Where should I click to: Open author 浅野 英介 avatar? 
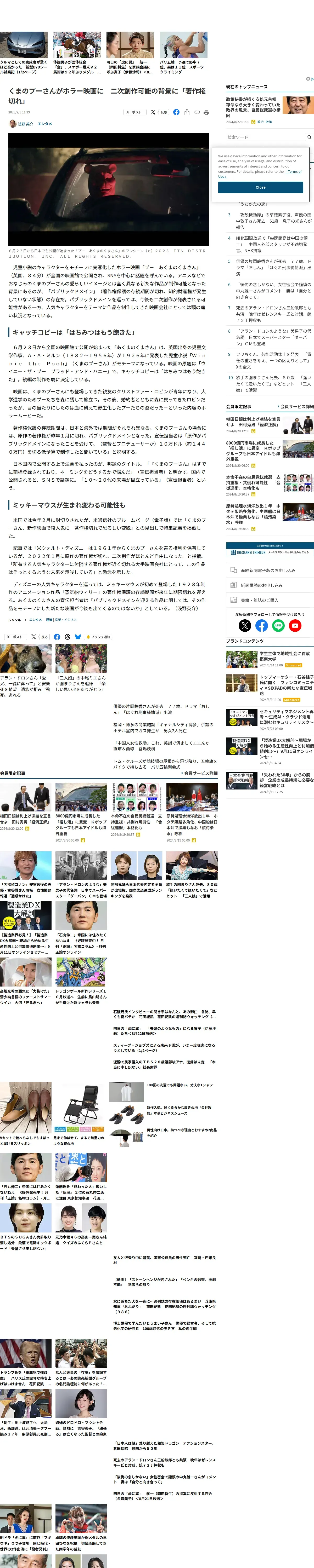coord(12,124)
